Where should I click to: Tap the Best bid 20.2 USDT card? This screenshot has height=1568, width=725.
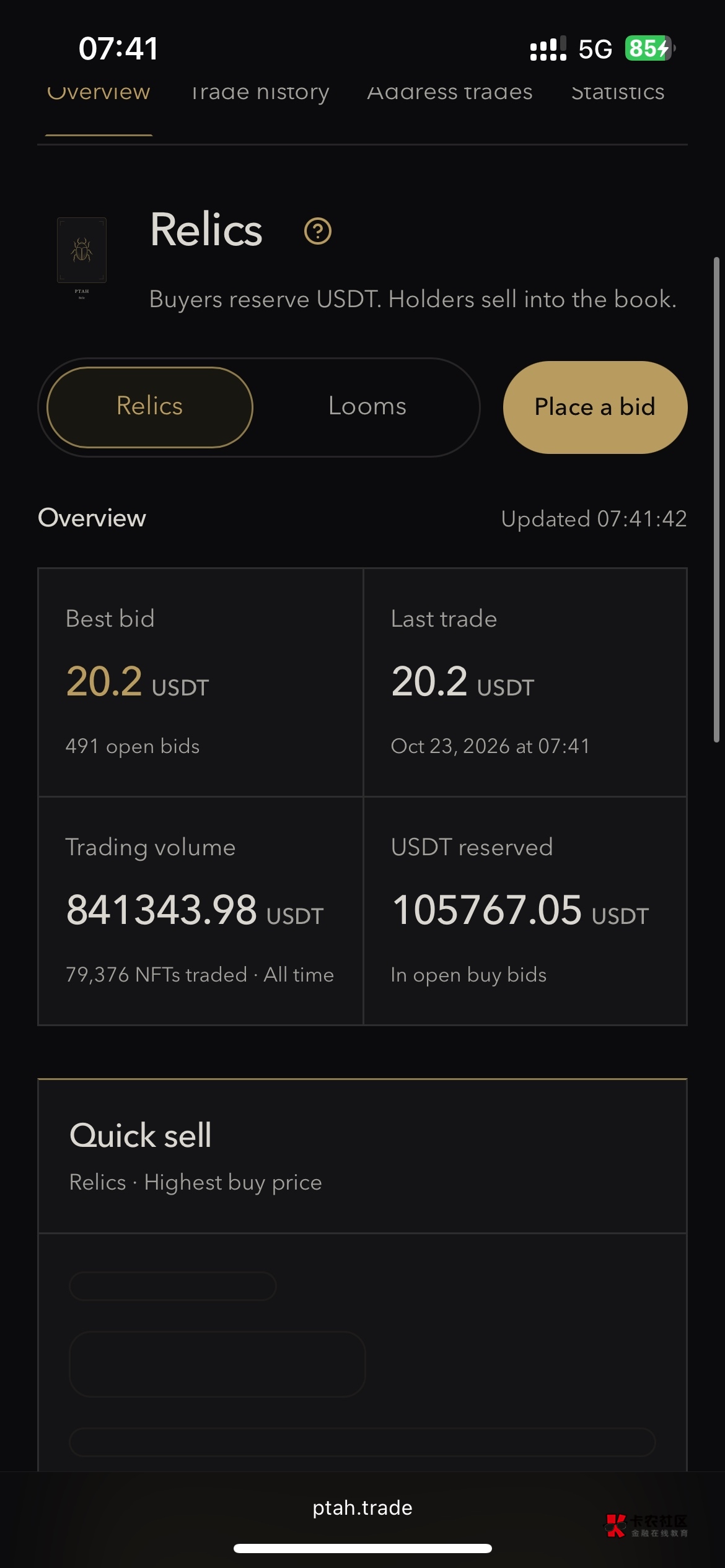201,682
